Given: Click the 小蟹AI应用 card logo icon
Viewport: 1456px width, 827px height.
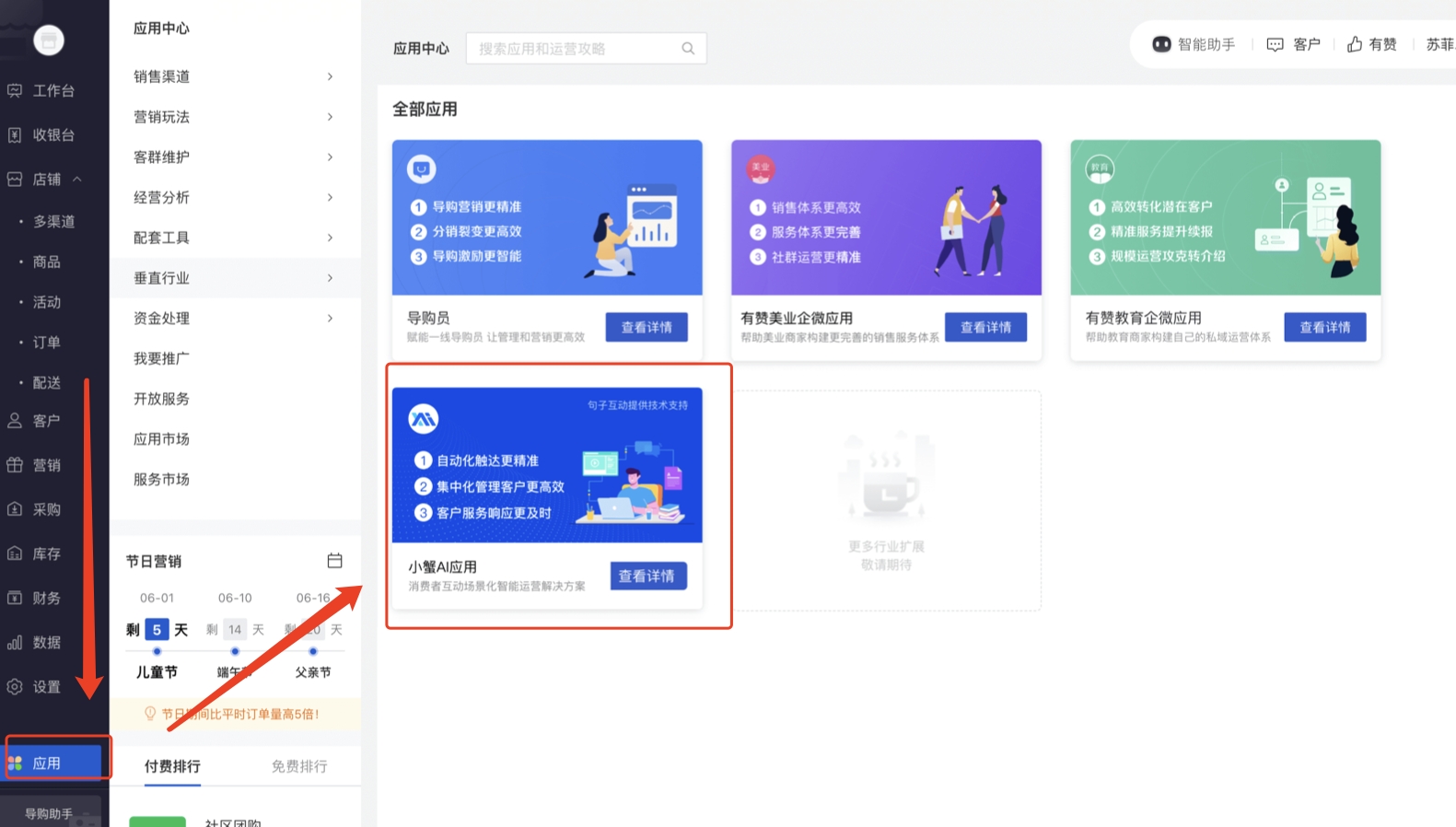Looking at the screenshot, I should (x=424, y=419).
